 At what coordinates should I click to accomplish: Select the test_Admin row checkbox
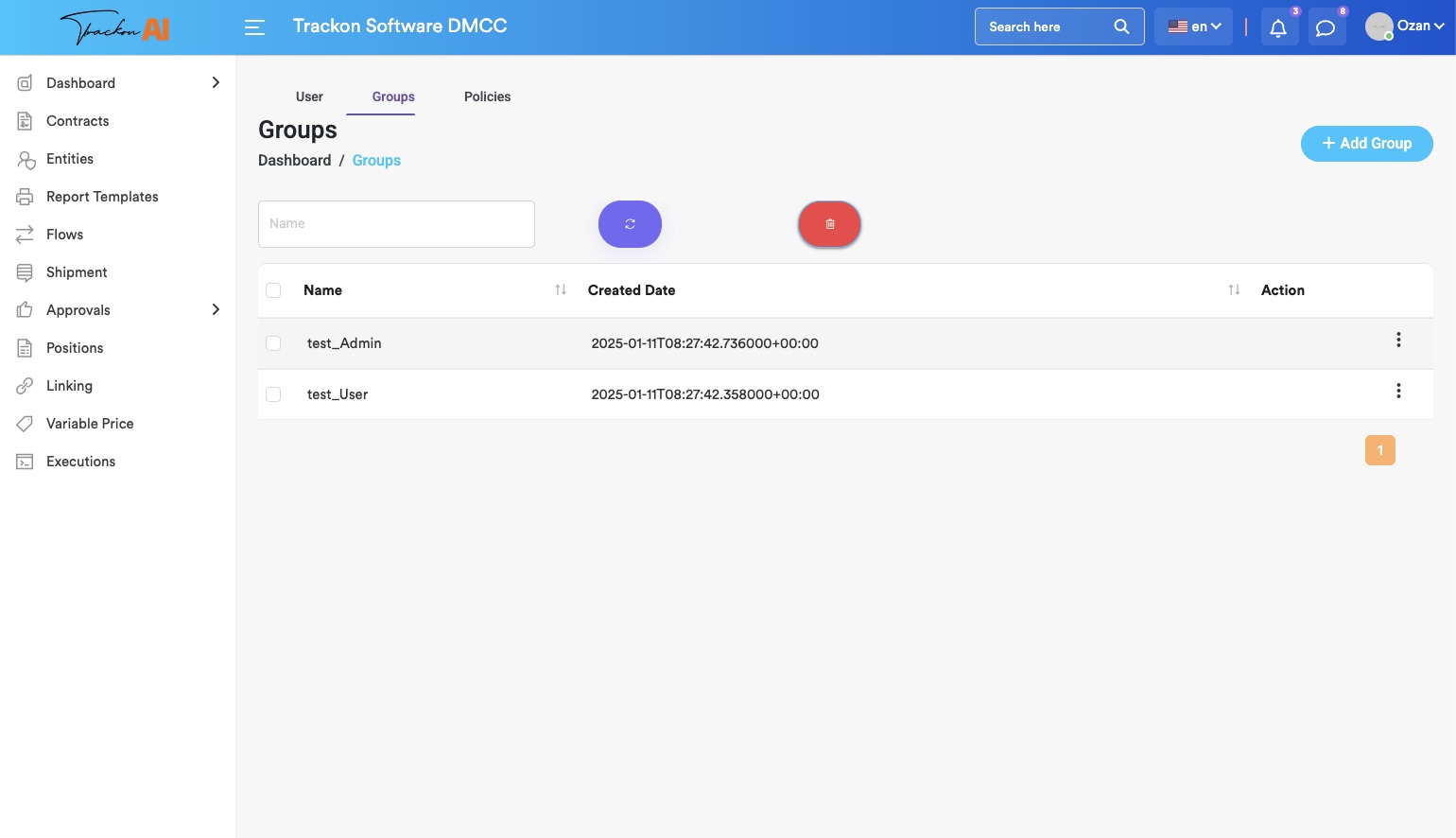click(273, 343)
